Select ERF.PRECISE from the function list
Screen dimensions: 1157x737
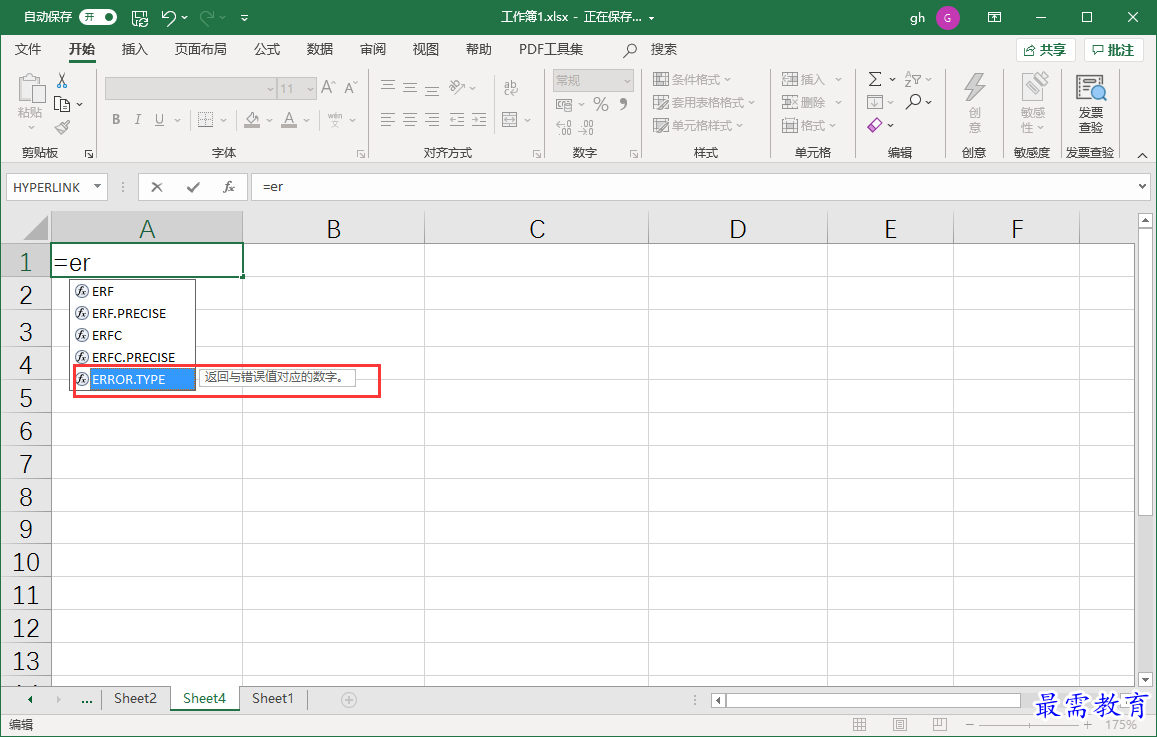[x=133, y=314]
